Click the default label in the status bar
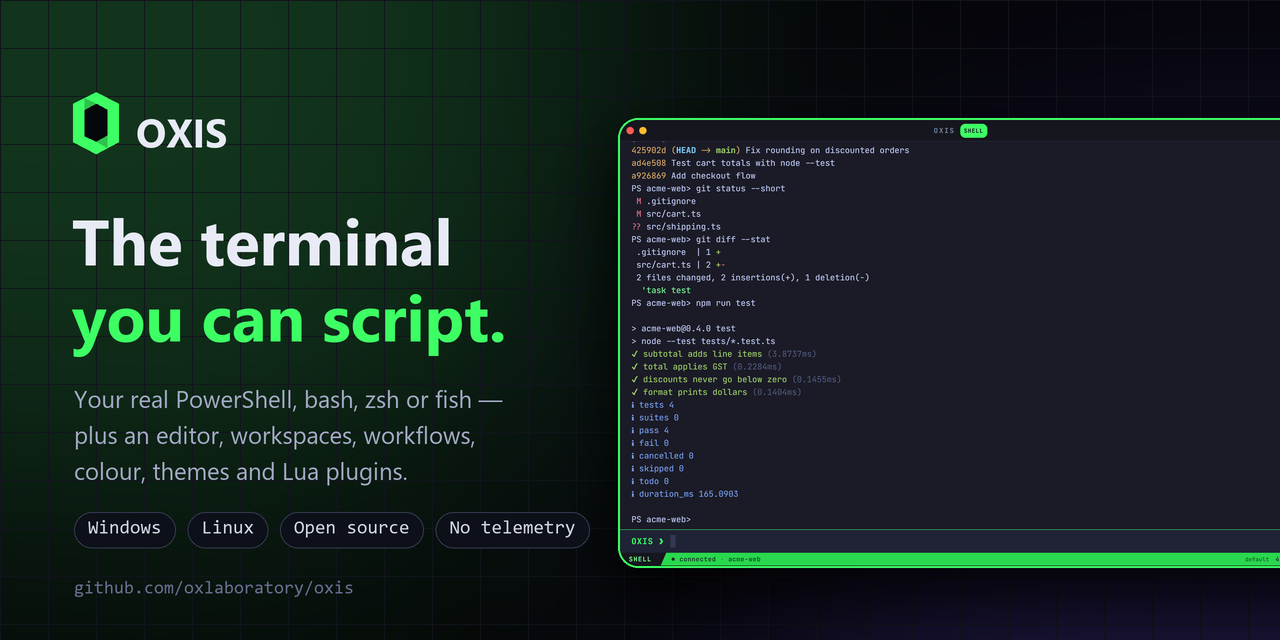This screenshot has width=1280, height=640. (1257, 559)
